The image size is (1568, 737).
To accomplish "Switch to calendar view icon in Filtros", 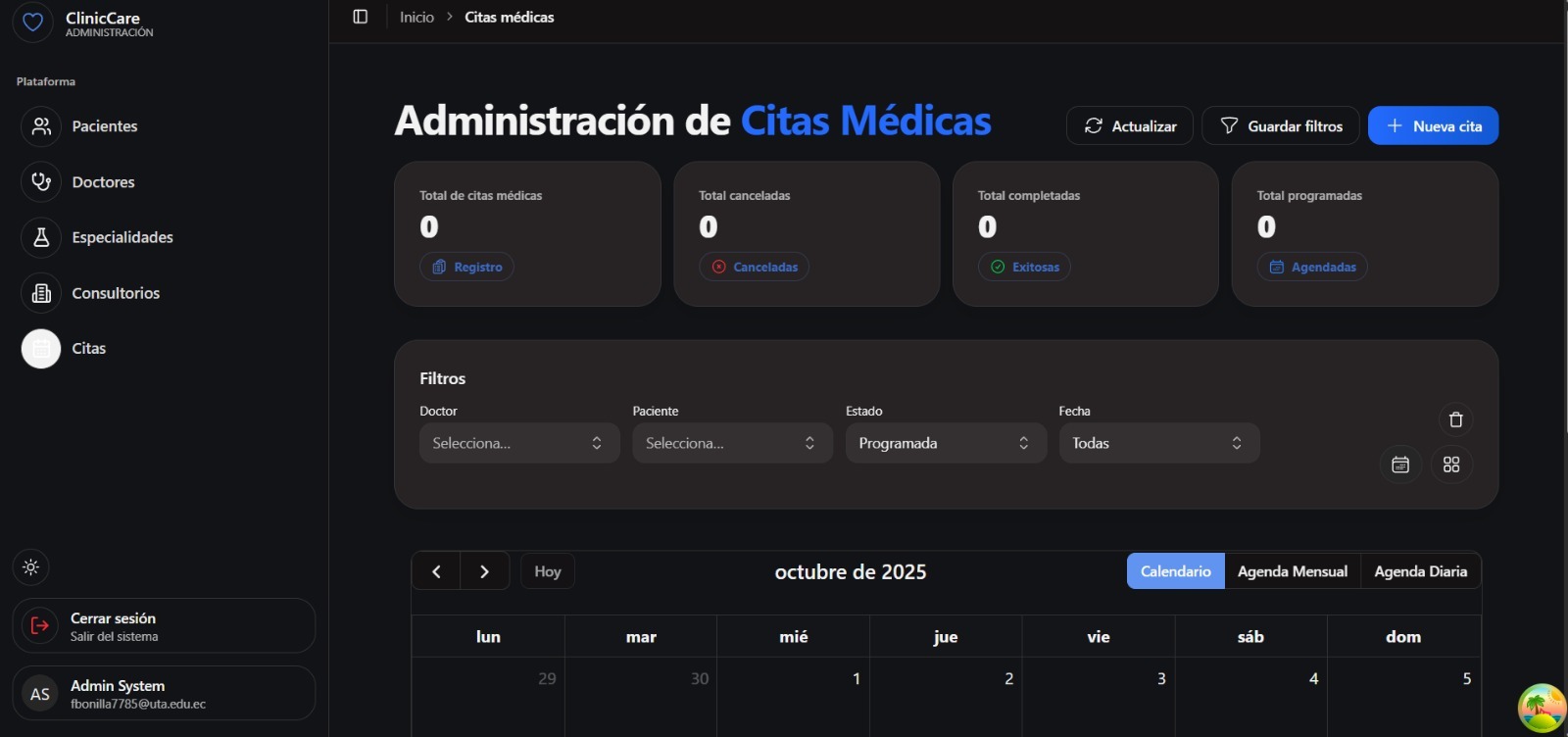I will pos(1400,465).
